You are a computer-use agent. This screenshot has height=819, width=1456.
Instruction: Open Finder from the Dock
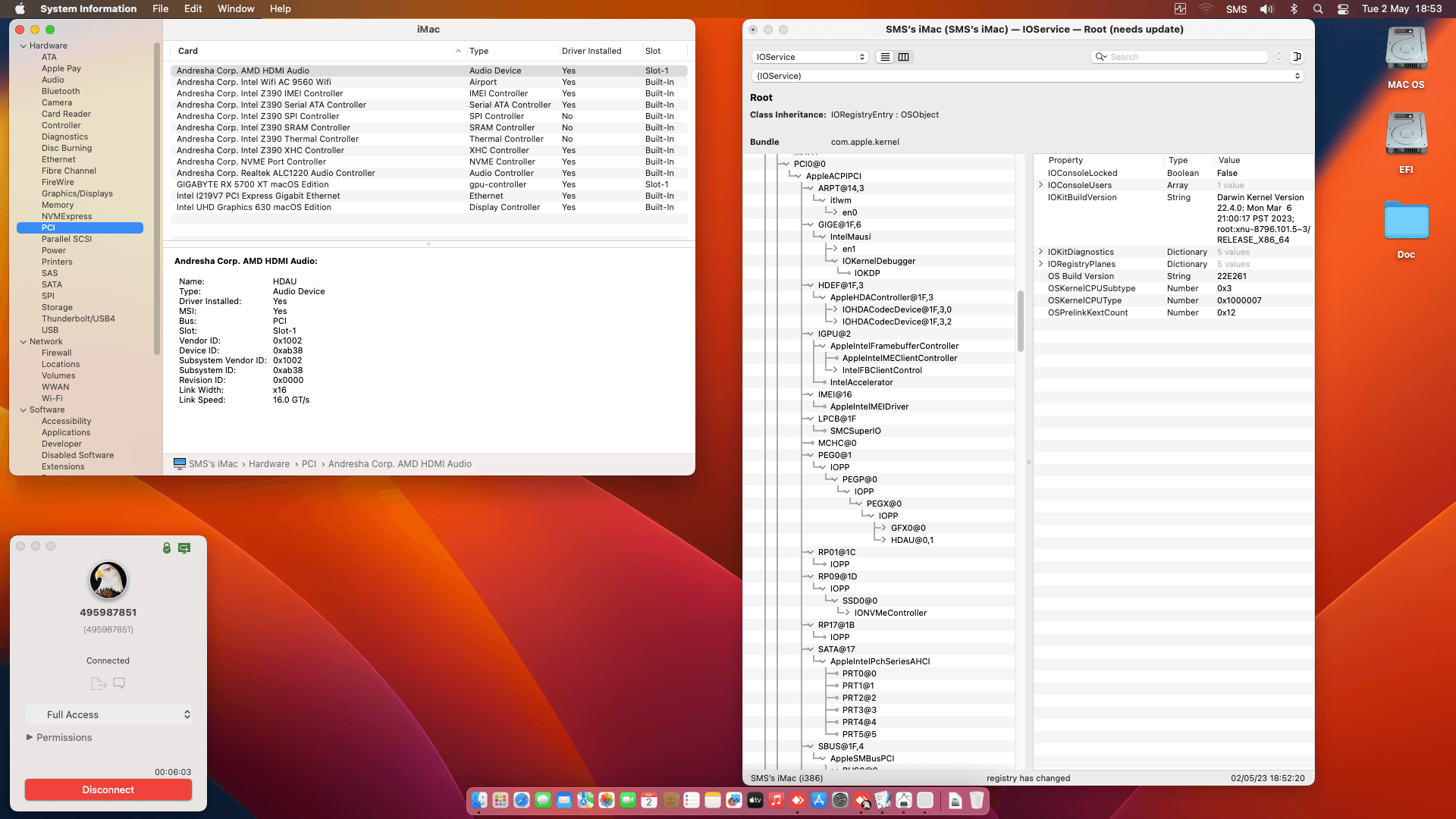pyautogui.click(x=479, y=800)
